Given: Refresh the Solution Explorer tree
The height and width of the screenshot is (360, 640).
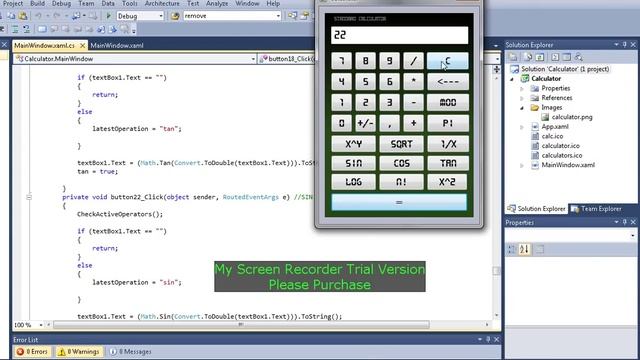Looking at the screenshot, I should coord(540,57).
